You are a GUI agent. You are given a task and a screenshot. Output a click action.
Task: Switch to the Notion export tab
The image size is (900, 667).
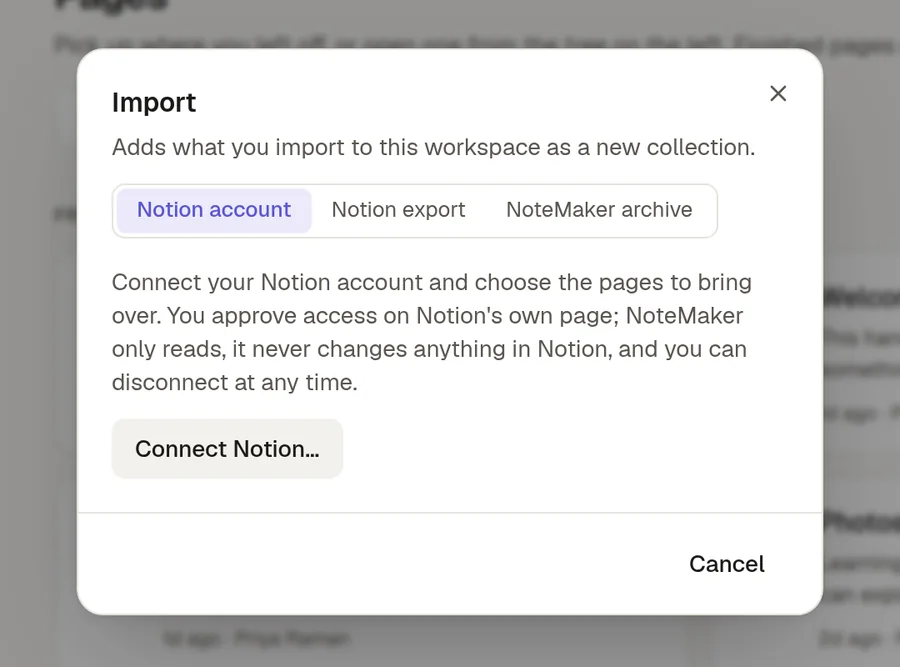click(398, 210)
